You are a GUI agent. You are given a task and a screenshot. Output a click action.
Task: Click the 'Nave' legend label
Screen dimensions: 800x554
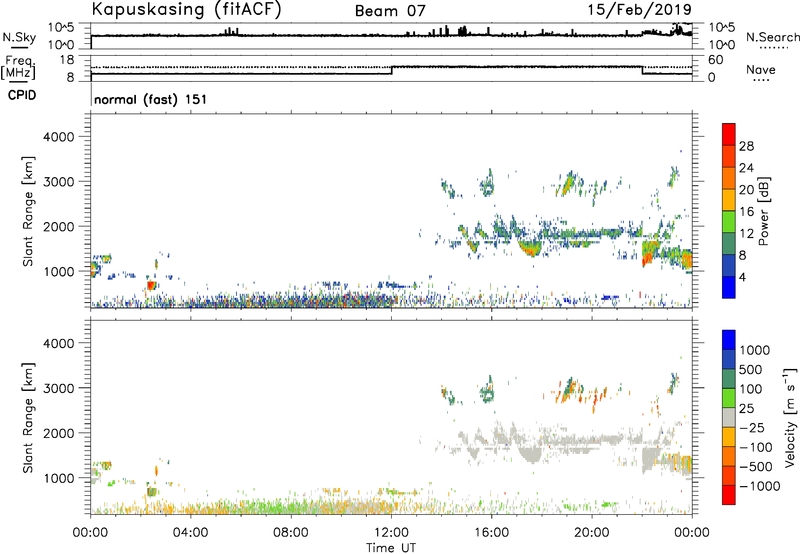point(761,70)
